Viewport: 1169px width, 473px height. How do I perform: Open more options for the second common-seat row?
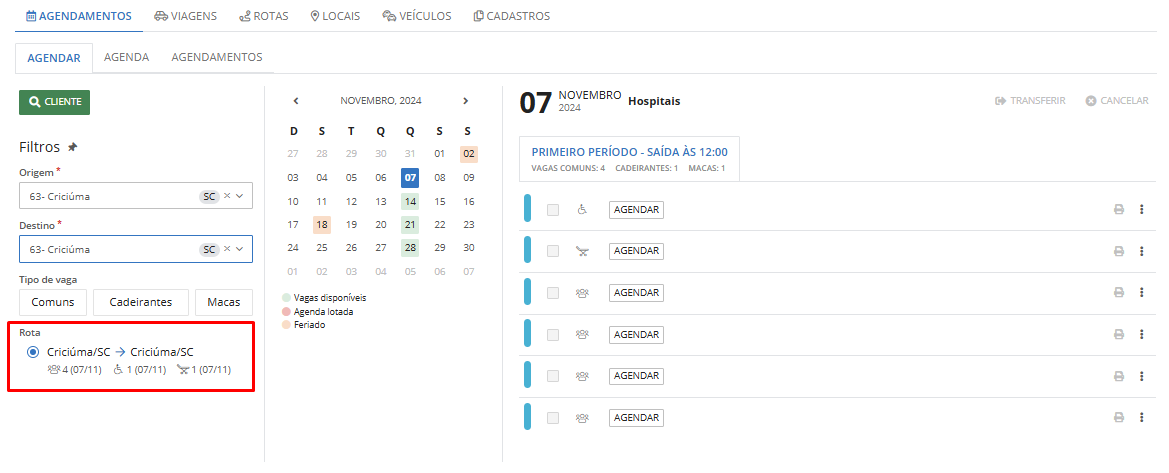[x=1141, y=334]
